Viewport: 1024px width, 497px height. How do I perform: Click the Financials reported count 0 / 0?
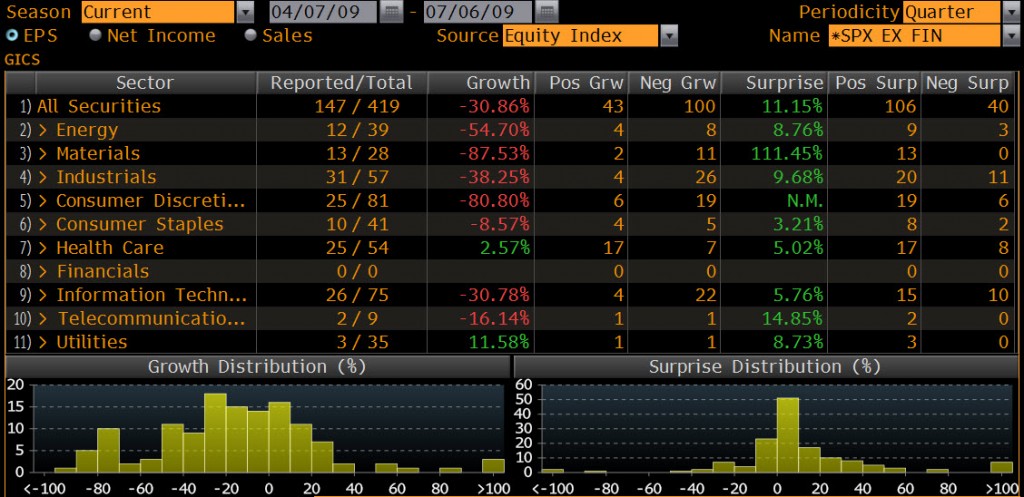[x=357, y=271]
